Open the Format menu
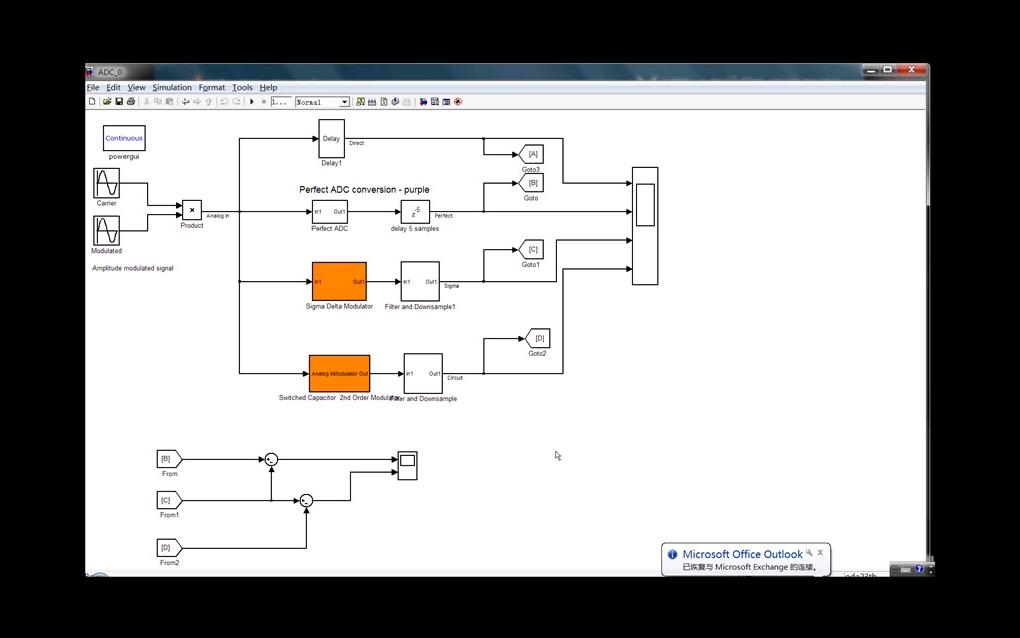The height and width of the screenshot is (638, 1020). coord(211,87)
